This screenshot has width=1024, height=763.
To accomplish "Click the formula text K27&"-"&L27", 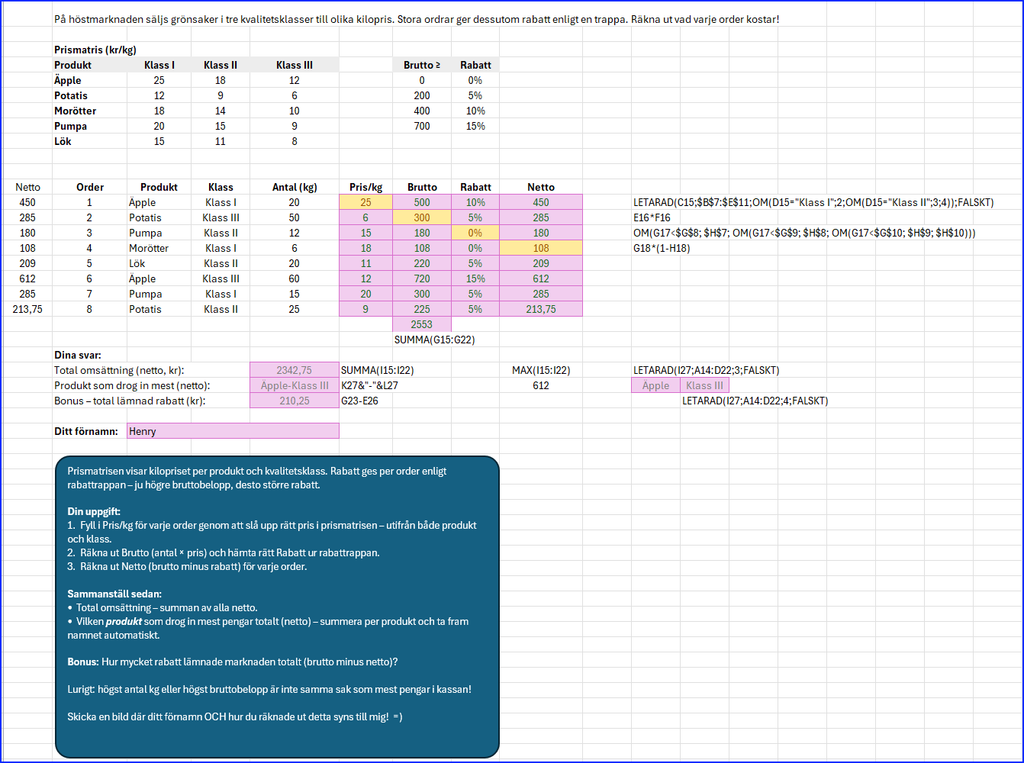I will pos(370,385).
